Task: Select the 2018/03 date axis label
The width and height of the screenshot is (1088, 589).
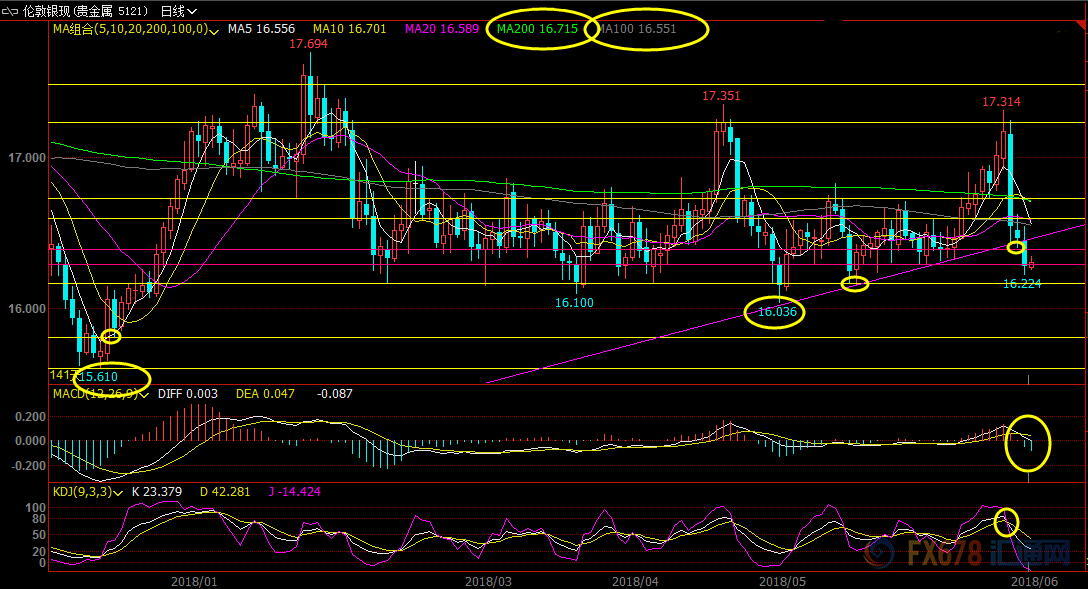Action: tap(487, 580)
